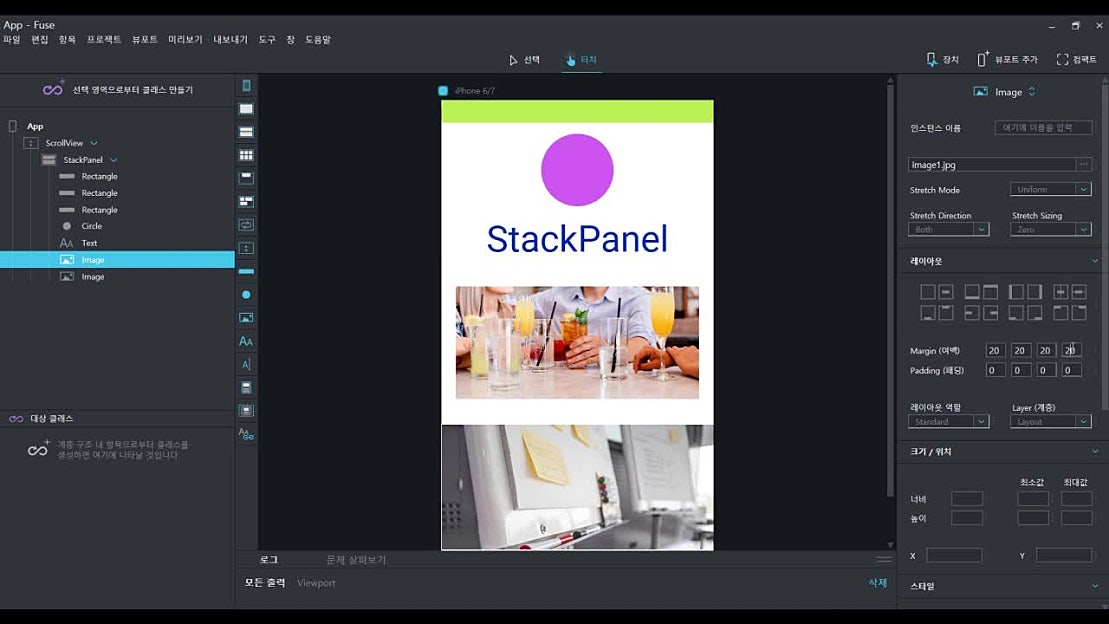Click the 뷰포트 추가 icon
Image resolution: width=1109 pixels, height=624 pixels.
(x=1009, y=59)
